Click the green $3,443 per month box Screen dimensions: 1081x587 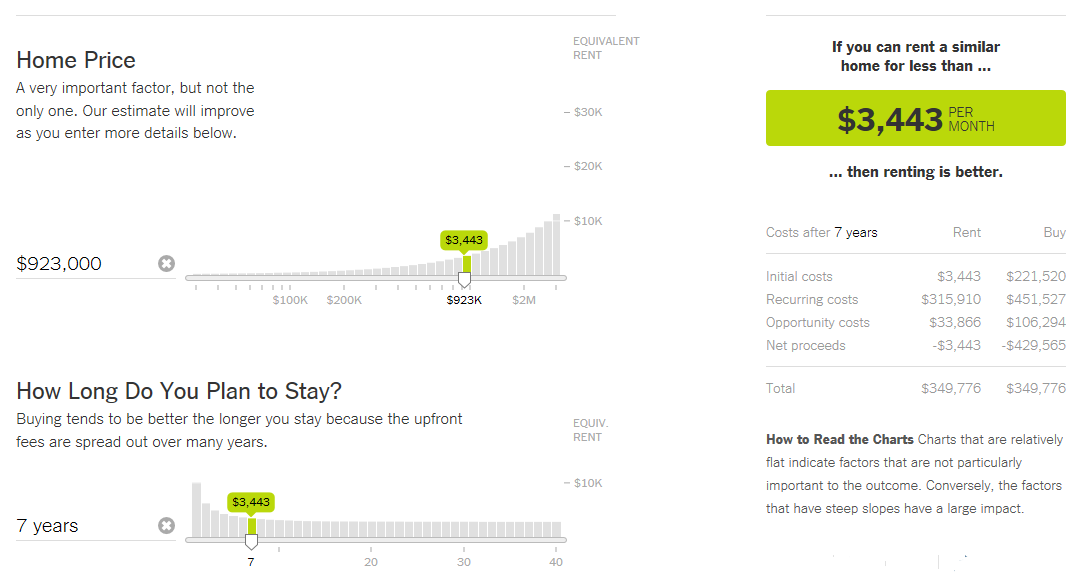[x=916, y=118]
